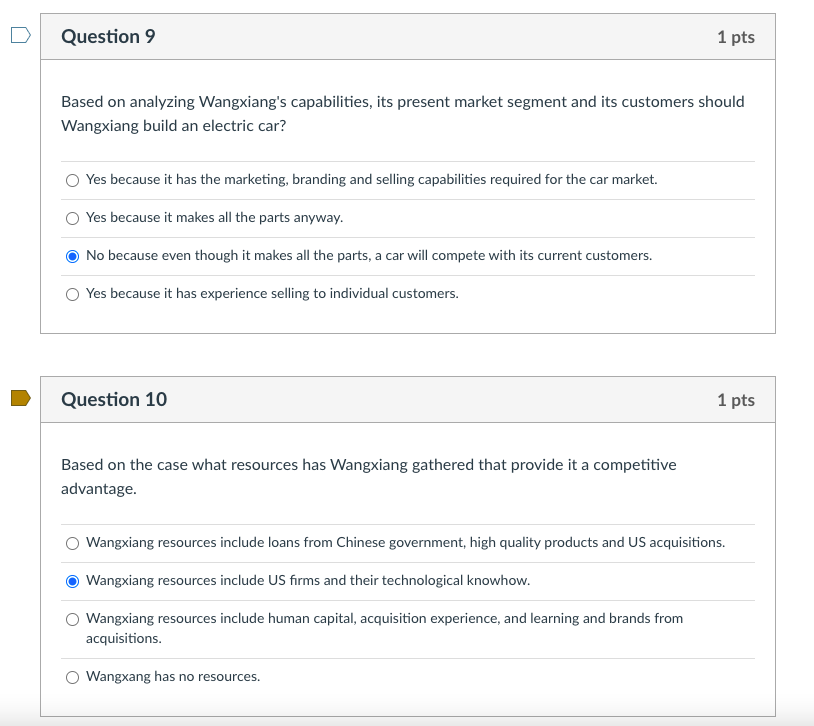814x726 pixels.
Task: Choose human capital and acquisition experience answer
Action: pos(72,619)
